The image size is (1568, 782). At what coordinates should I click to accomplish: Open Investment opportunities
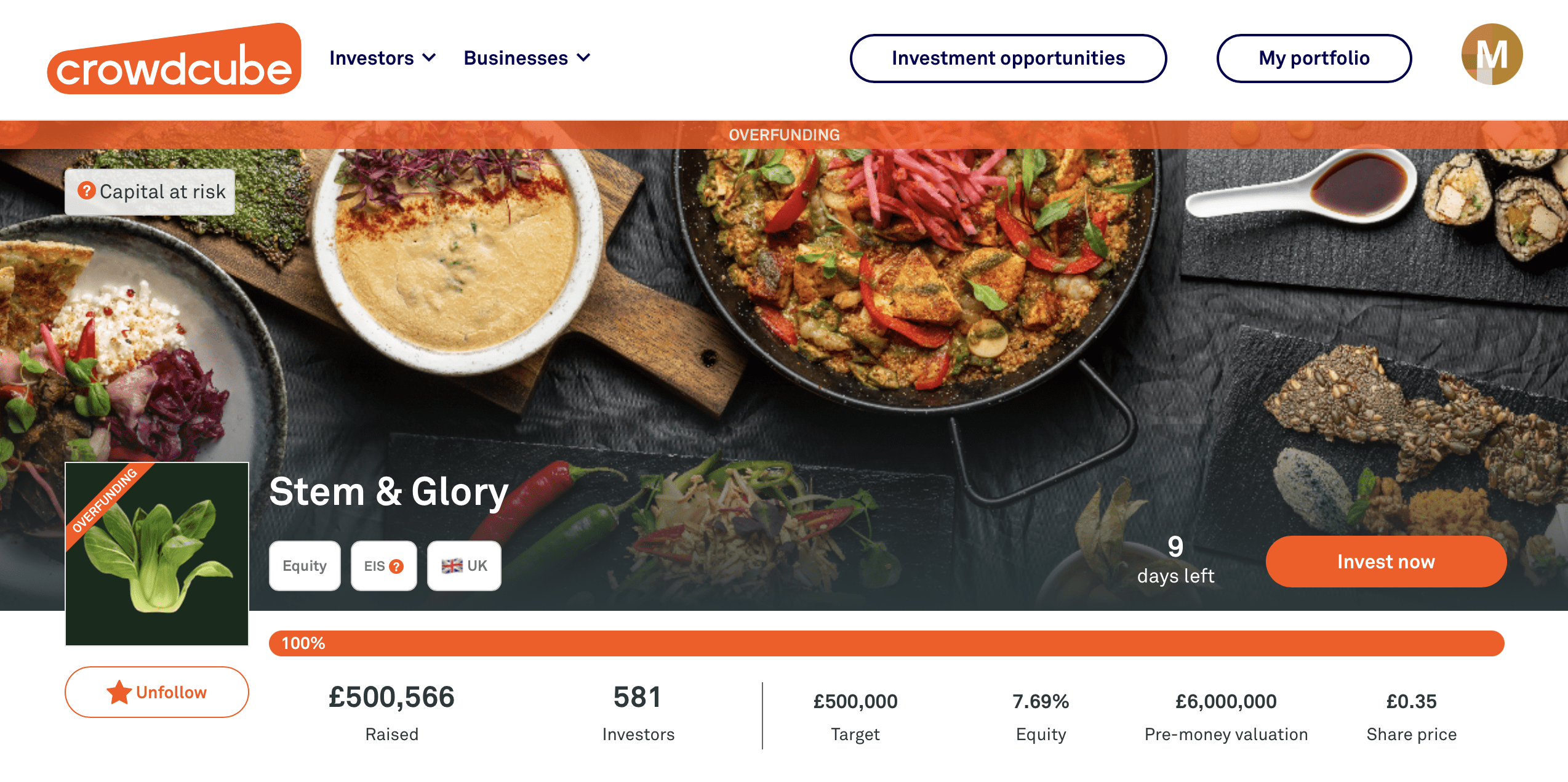point(1008,58)
